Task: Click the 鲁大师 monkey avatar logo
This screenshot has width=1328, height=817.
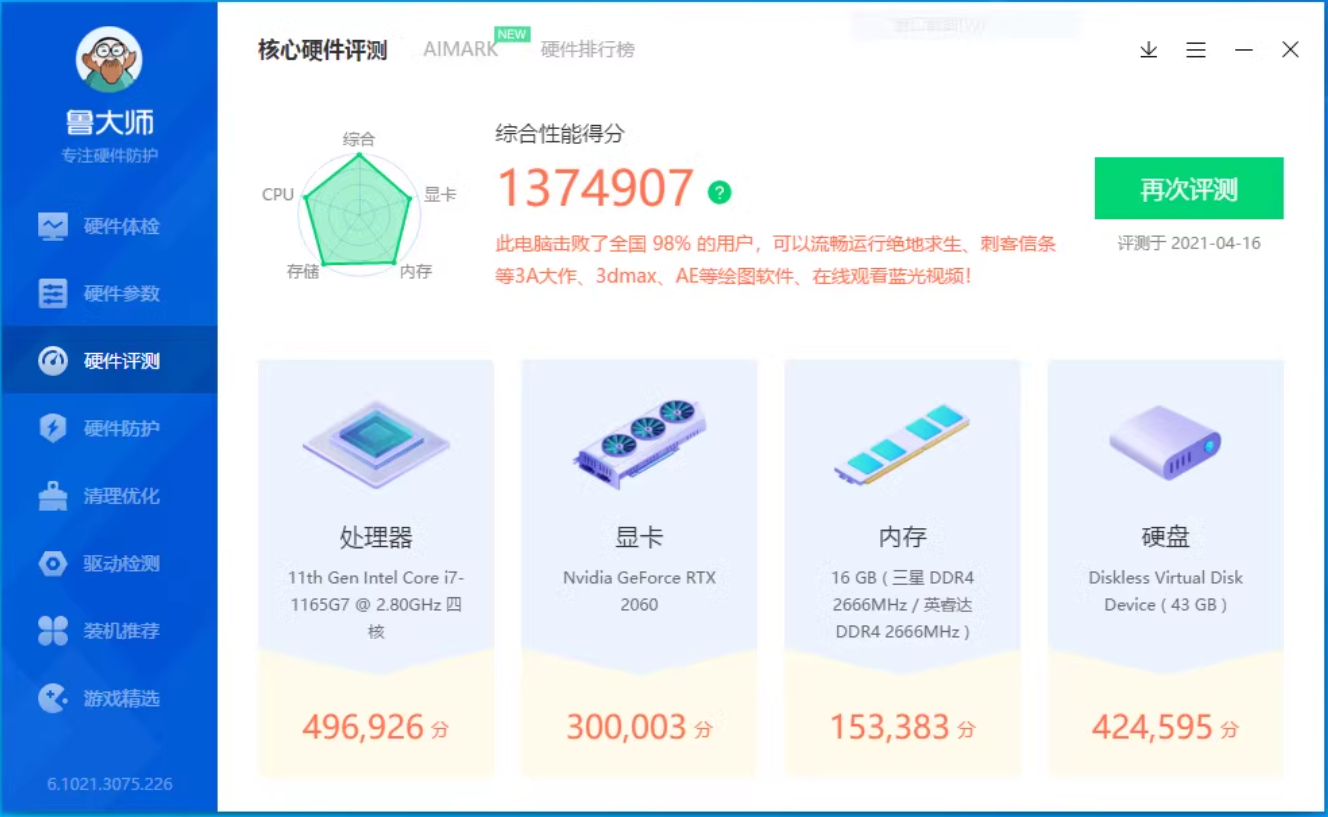Action: pyautogui.click(x=109, y=60)
